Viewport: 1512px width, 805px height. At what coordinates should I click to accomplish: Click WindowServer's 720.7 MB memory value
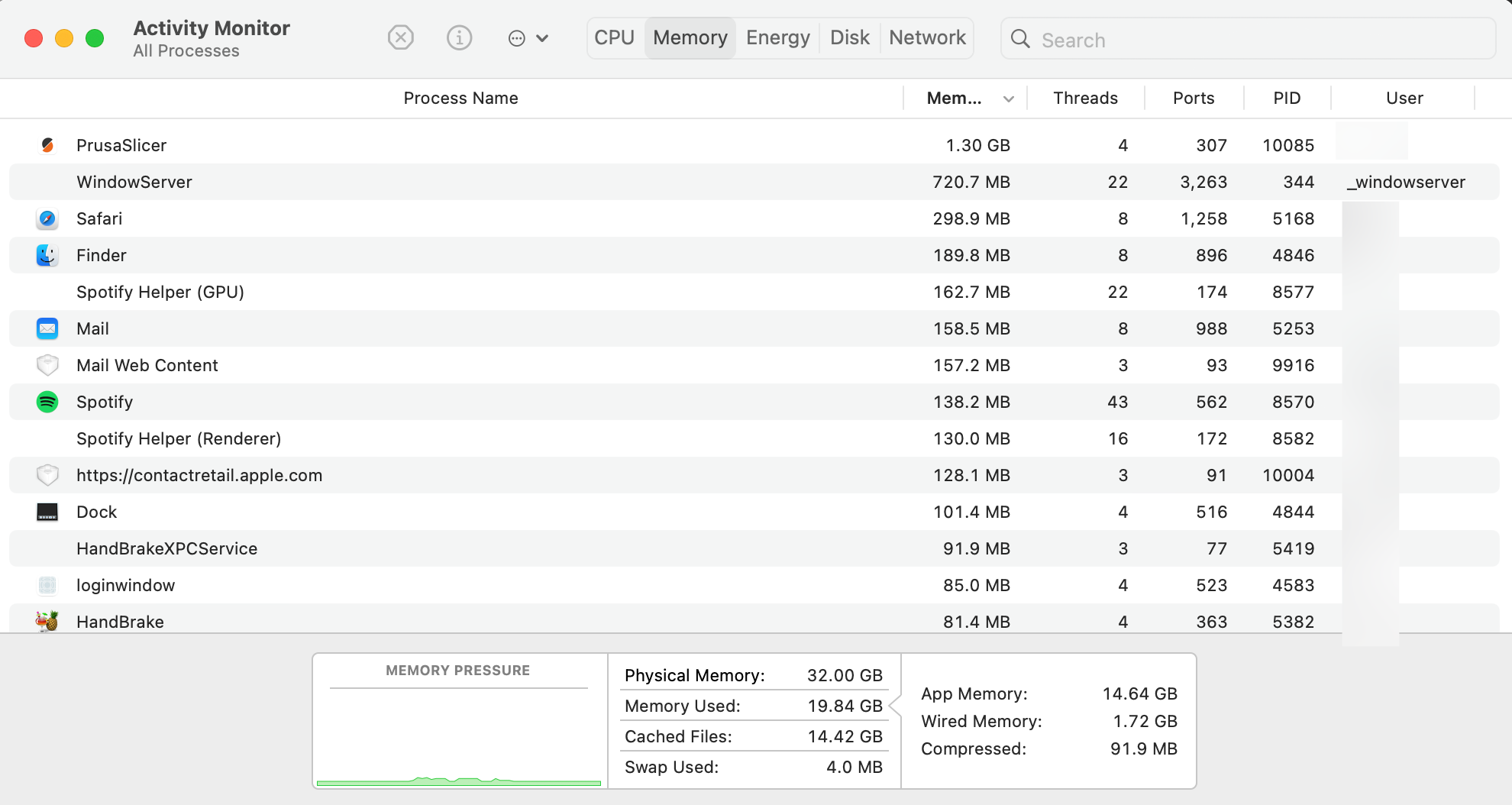(971, 182)
